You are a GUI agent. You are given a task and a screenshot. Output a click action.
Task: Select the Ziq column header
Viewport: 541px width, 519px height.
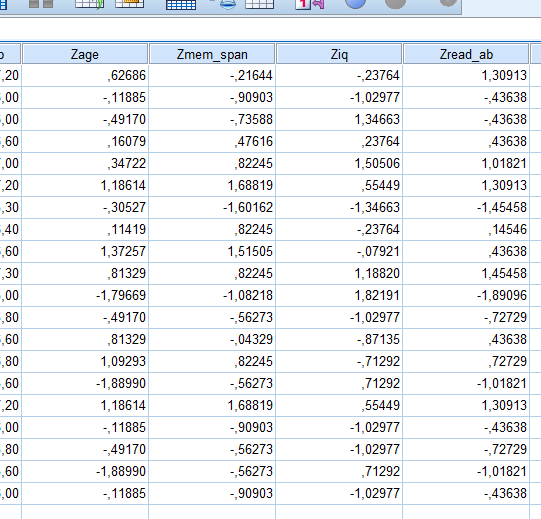(x=339, y=54)
